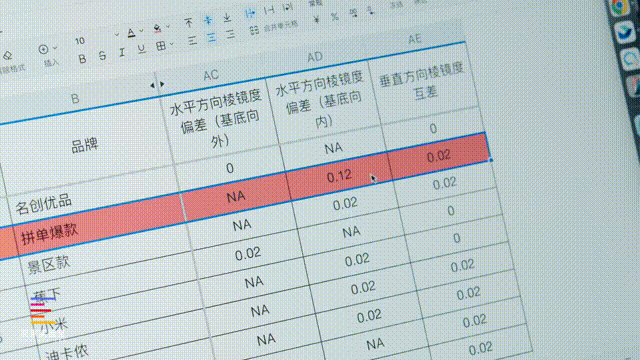Center-align the cell text horizontally
This screenshot has width=640, height=360.
pyautogui.click(x=211, y=38)
